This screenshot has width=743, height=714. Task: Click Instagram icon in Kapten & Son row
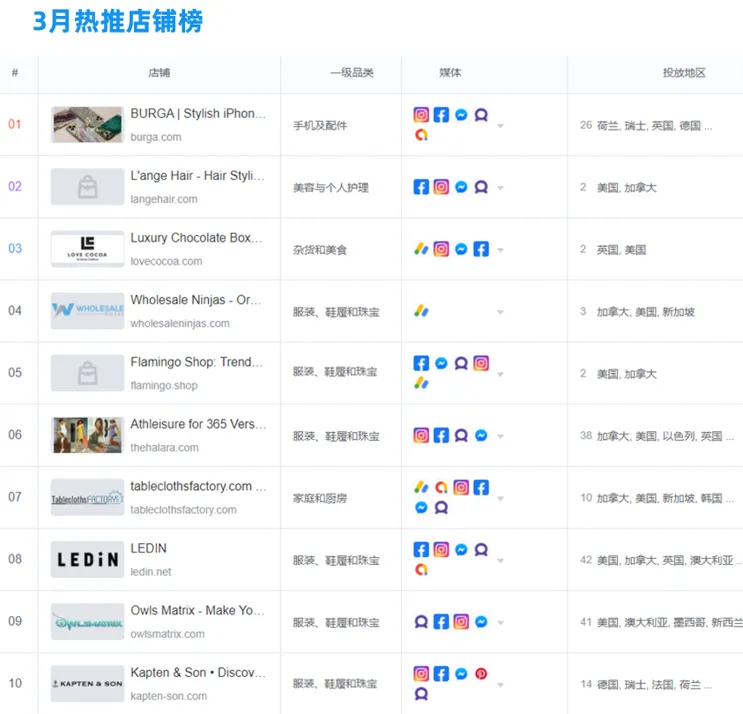coord(421,673)
